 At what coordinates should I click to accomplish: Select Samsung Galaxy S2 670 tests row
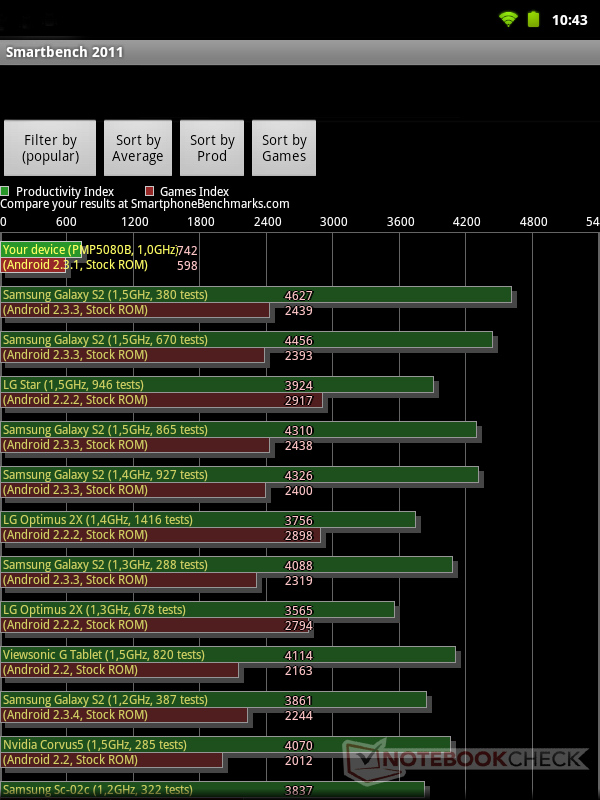pyautogui.click(x=247, y=347)
